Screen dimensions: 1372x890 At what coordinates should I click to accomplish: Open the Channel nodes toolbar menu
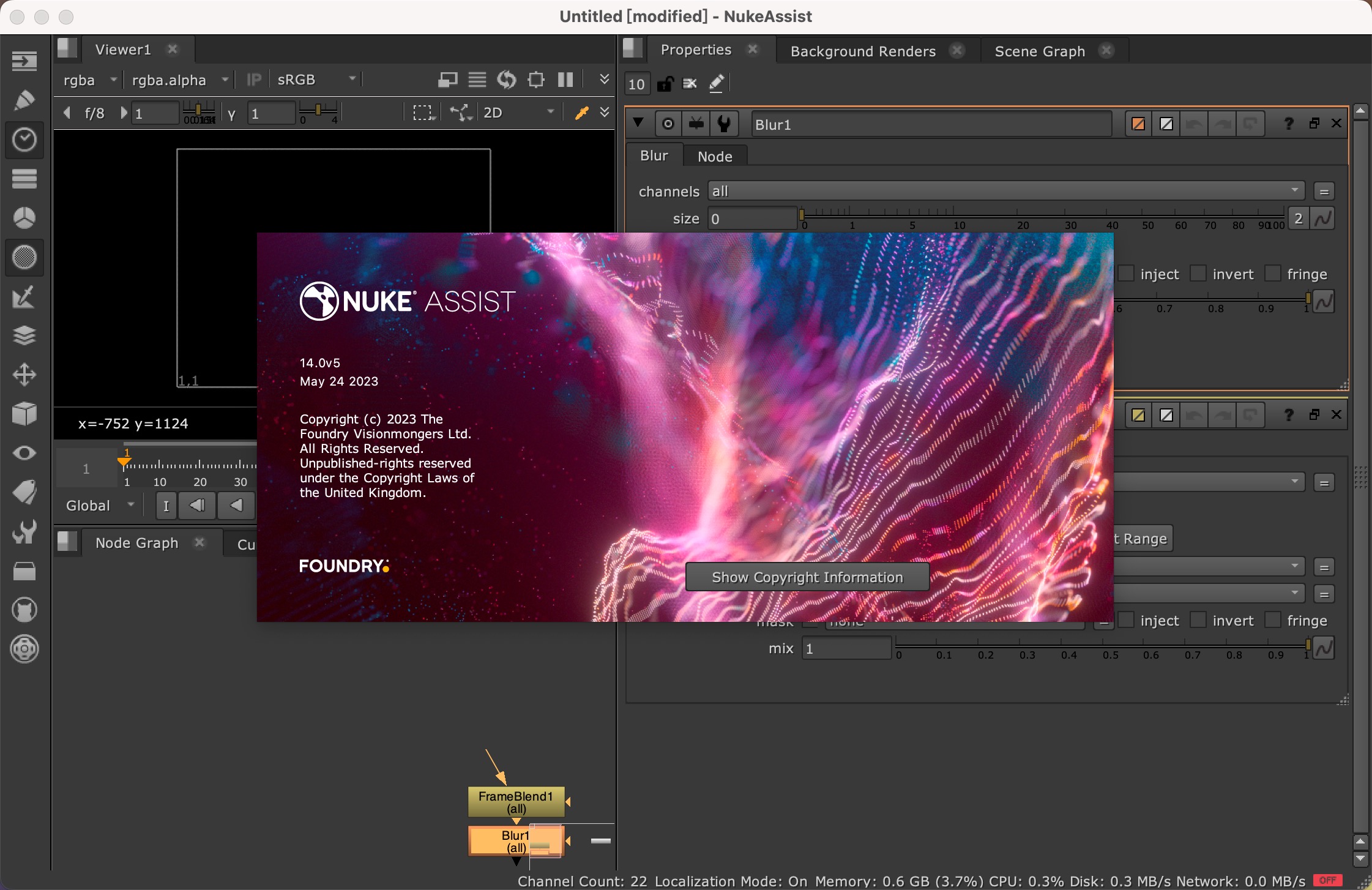(x=24, y=179)
